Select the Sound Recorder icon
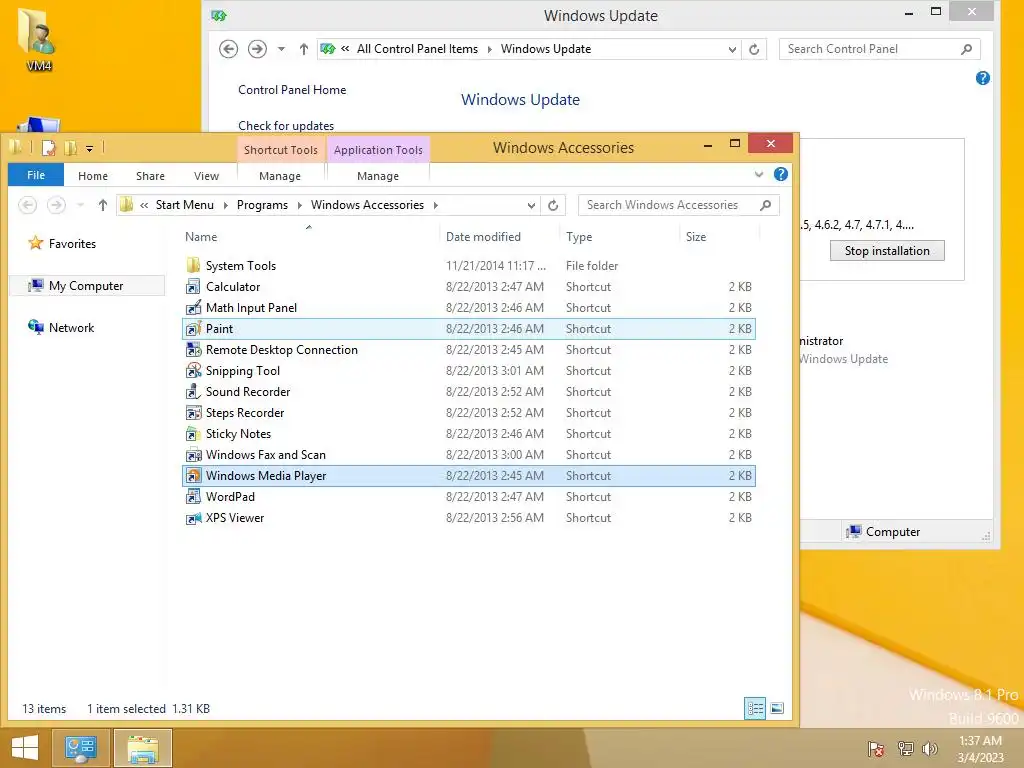This screenshot has width=1024, height=768. click(x=193, y=392)
